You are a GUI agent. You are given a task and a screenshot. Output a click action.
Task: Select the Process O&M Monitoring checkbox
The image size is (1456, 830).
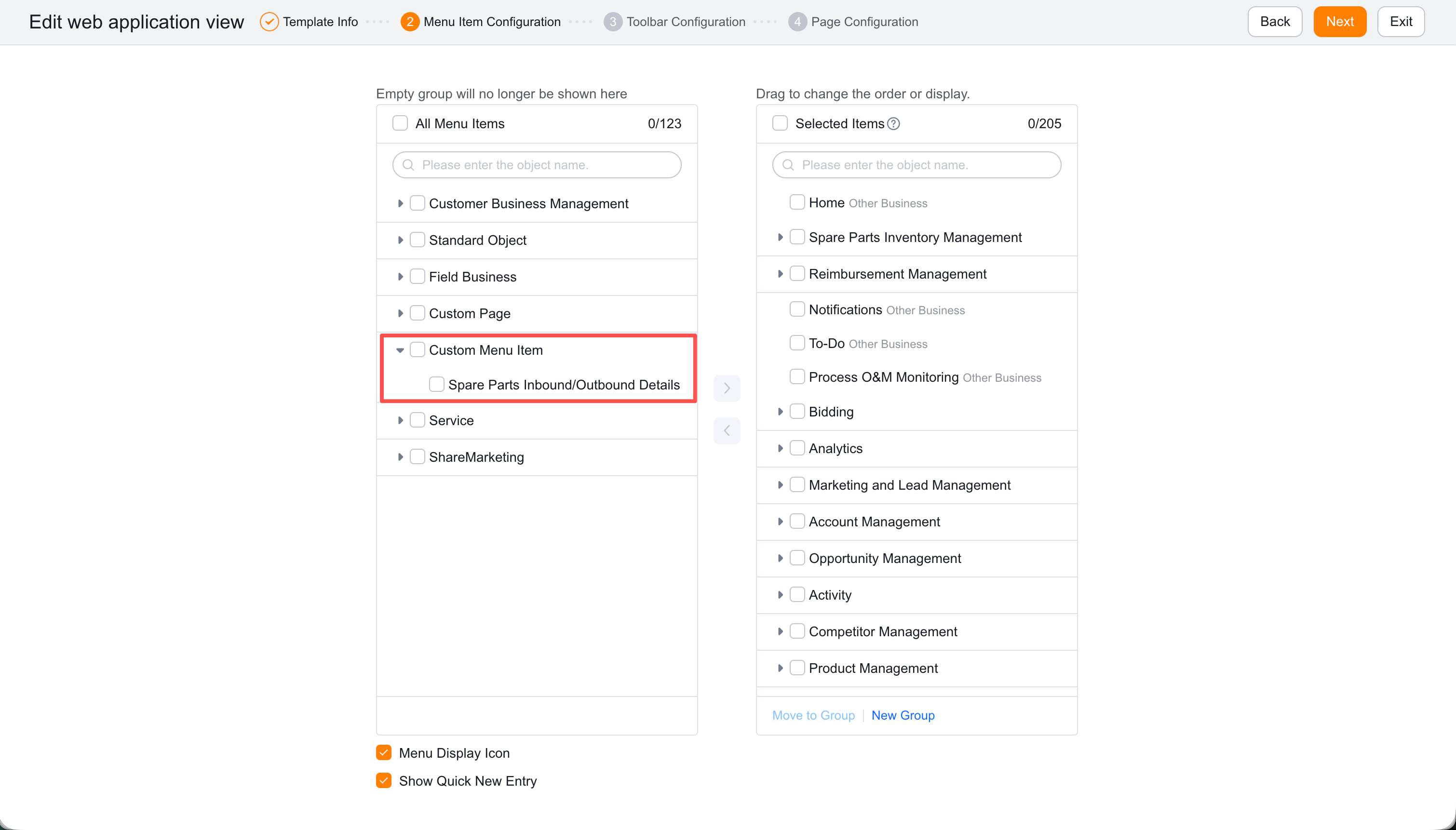point(797,377)
